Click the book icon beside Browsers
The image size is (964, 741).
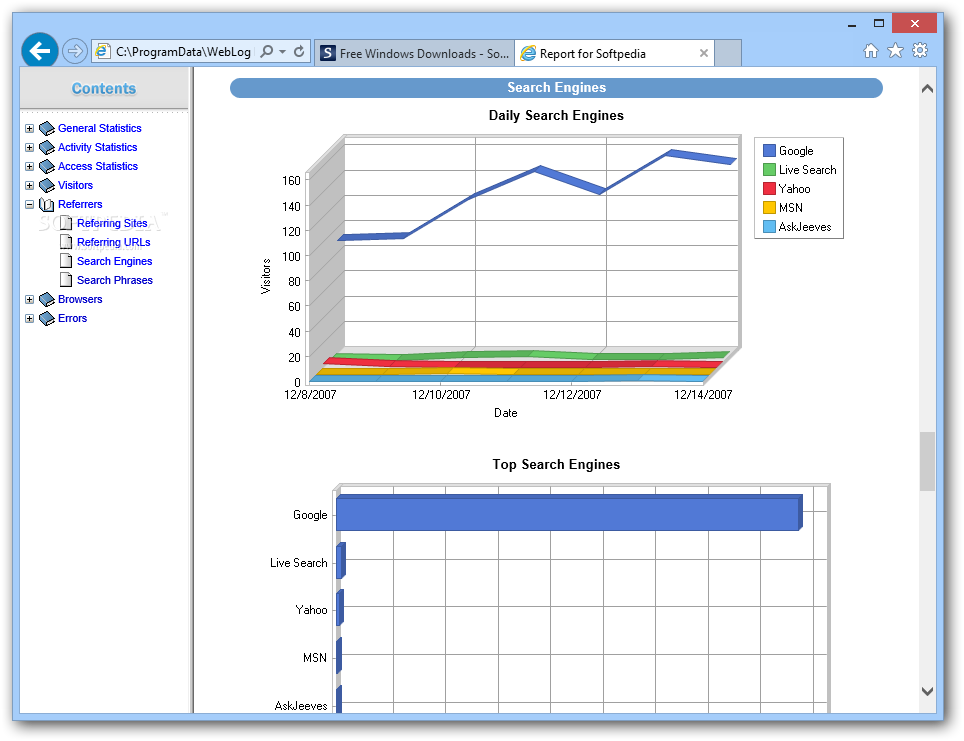[47, 299]
